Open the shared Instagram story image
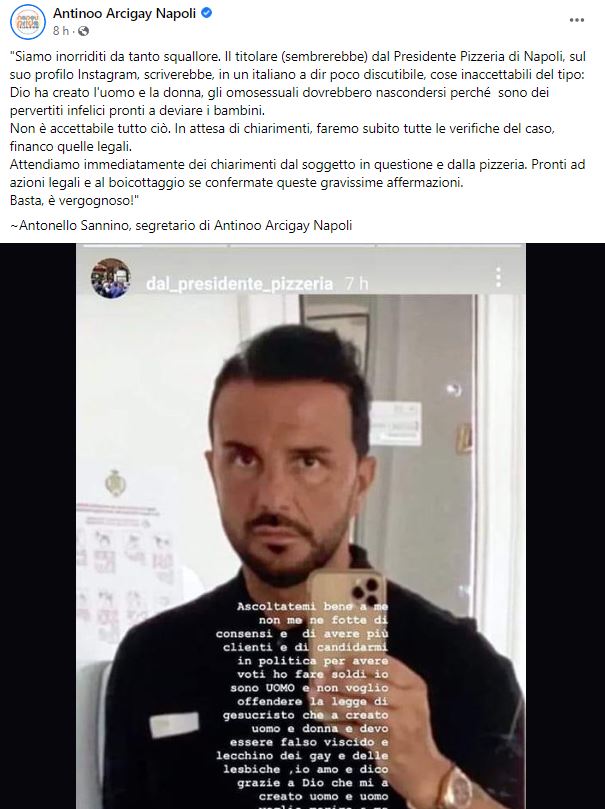The height and width of the screenshot is (809, 605). pos(302,526)
